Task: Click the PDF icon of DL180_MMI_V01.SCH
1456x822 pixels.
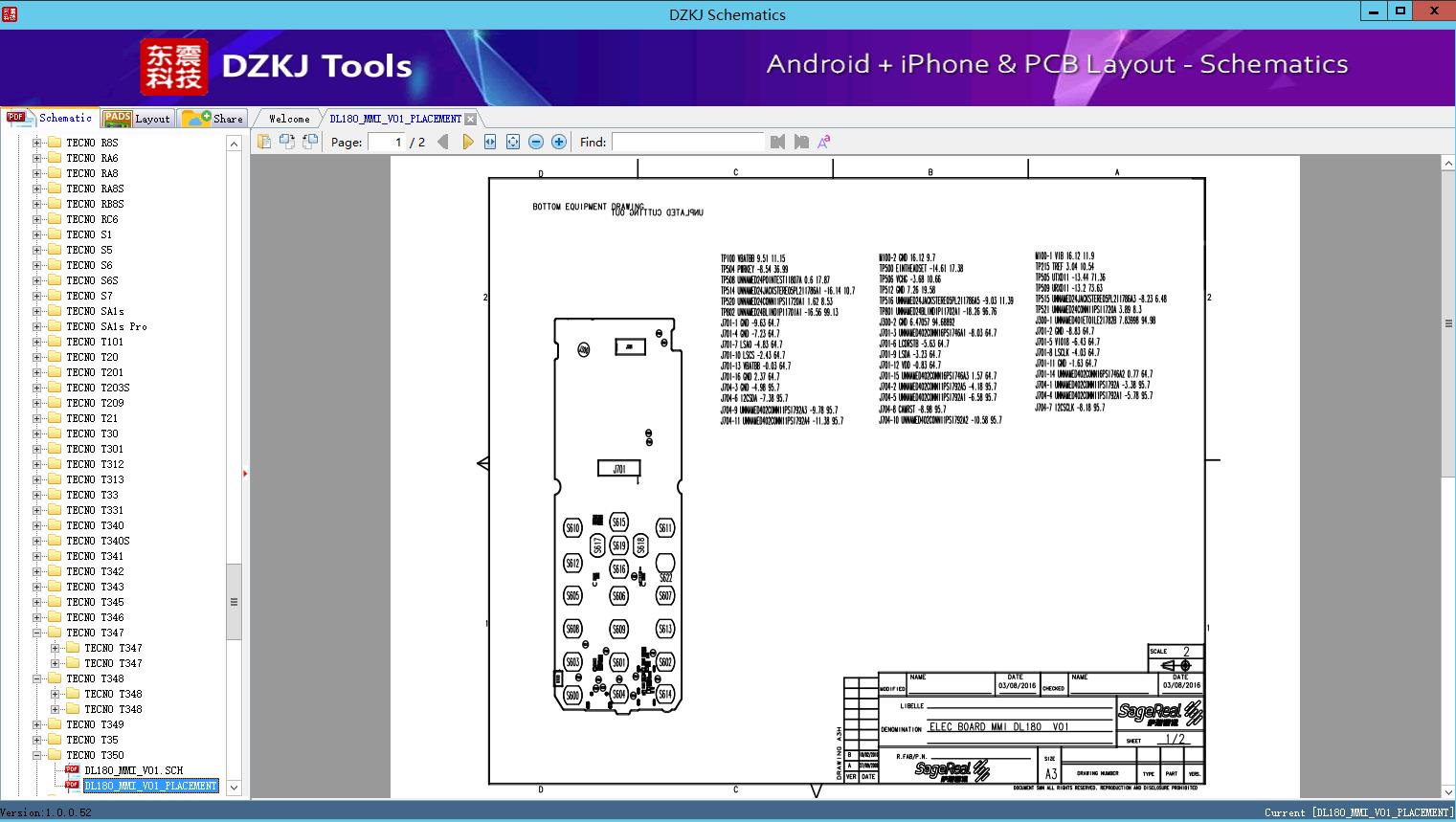Action: point(72,770)
